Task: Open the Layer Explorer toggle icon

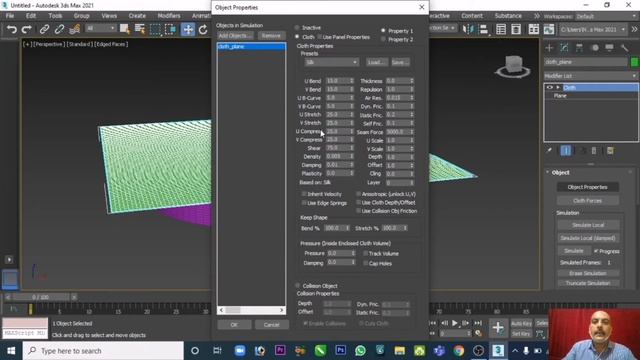Action: click(516, 29)
